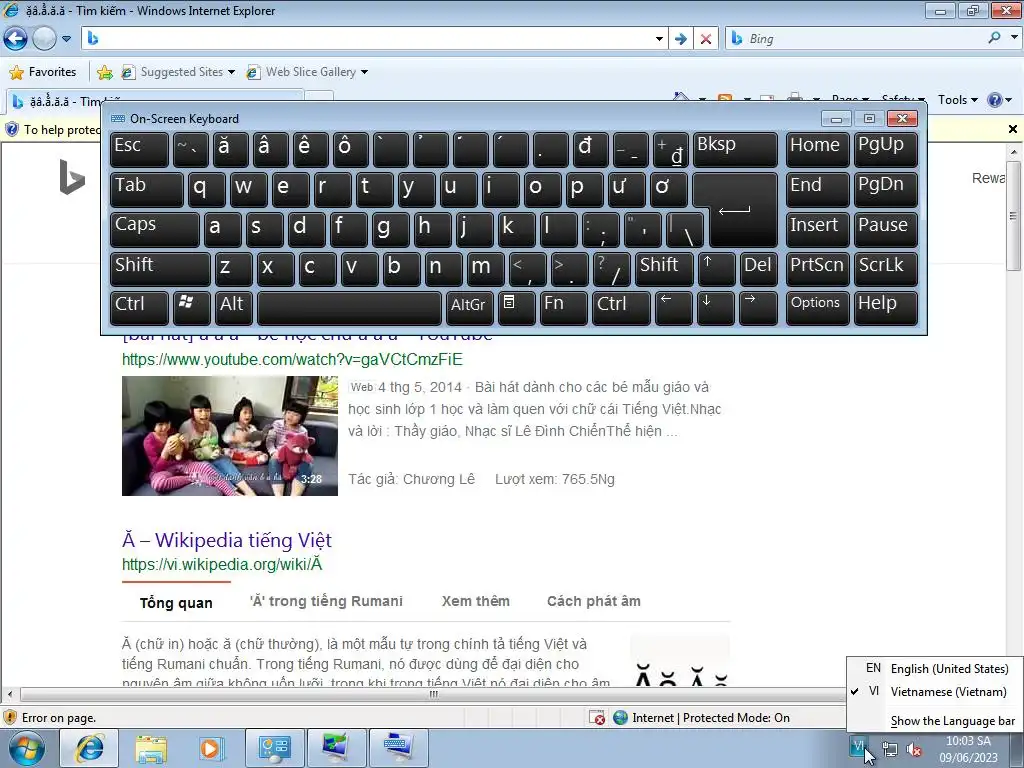Viewport: 1024px width, 768px height.
Task: Click the Enter key on On-Screen Keyboard
Action: point(743,212)
